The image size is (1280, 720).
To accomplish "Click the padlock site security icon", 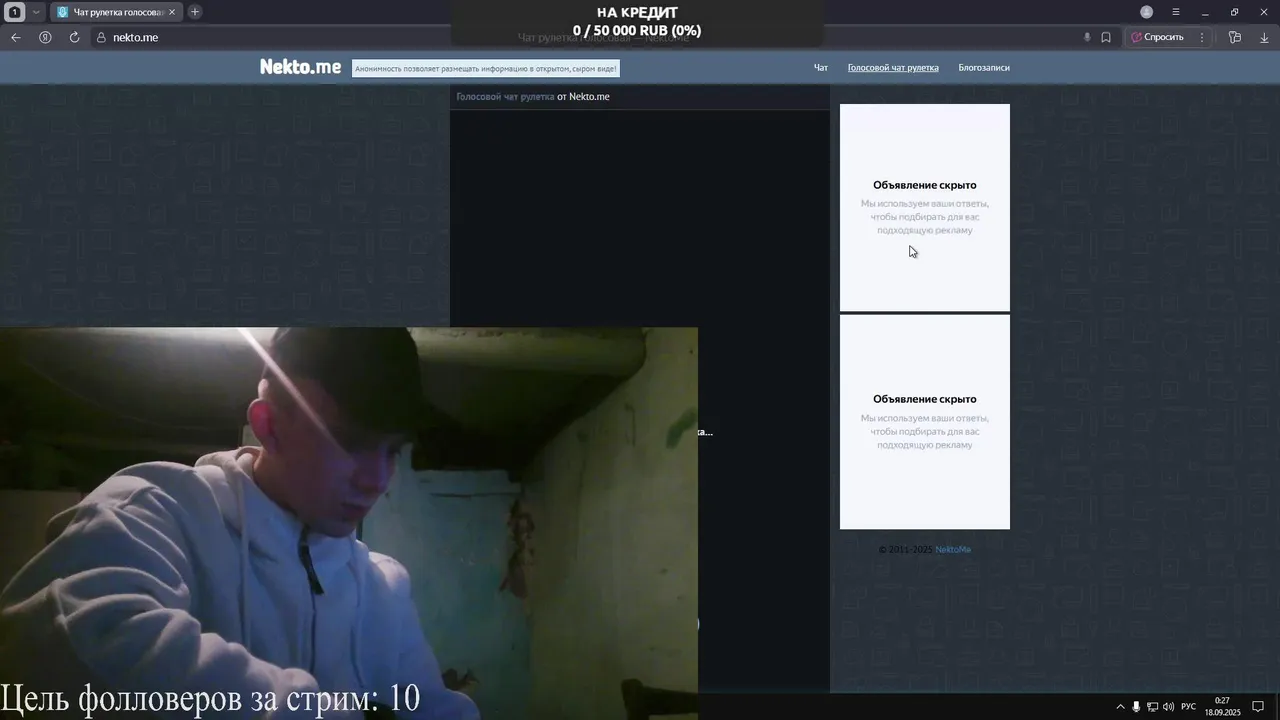I will (x=101, y=37).
